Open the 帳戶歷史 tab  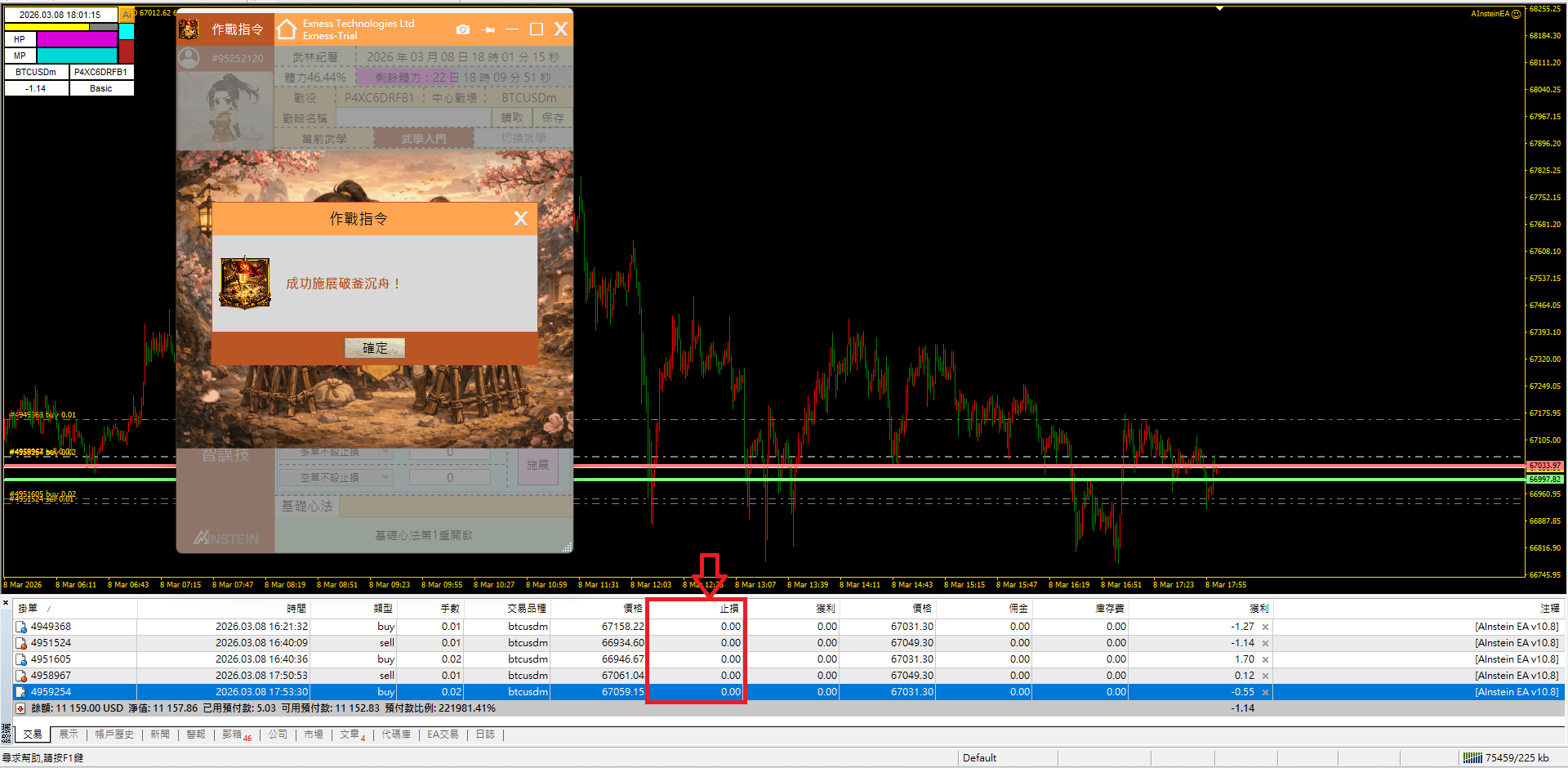coord(114,735)
